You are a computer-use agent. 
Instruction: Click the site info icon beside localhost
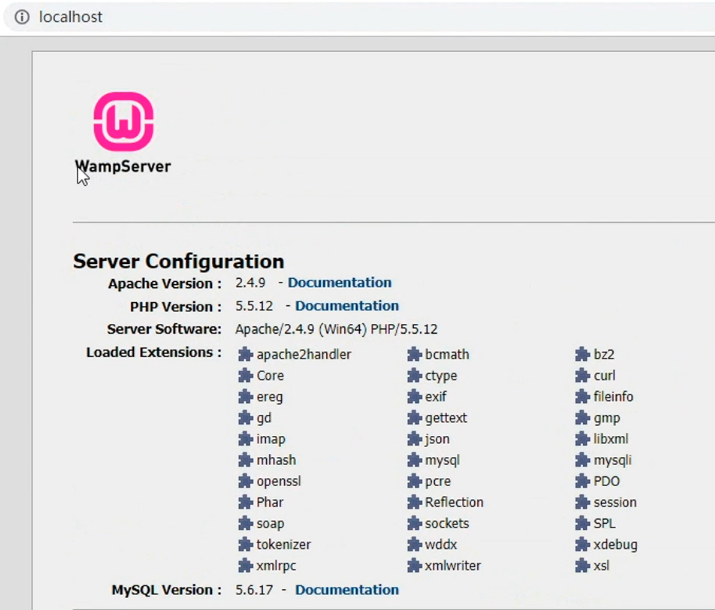click(x=22, y=17)
